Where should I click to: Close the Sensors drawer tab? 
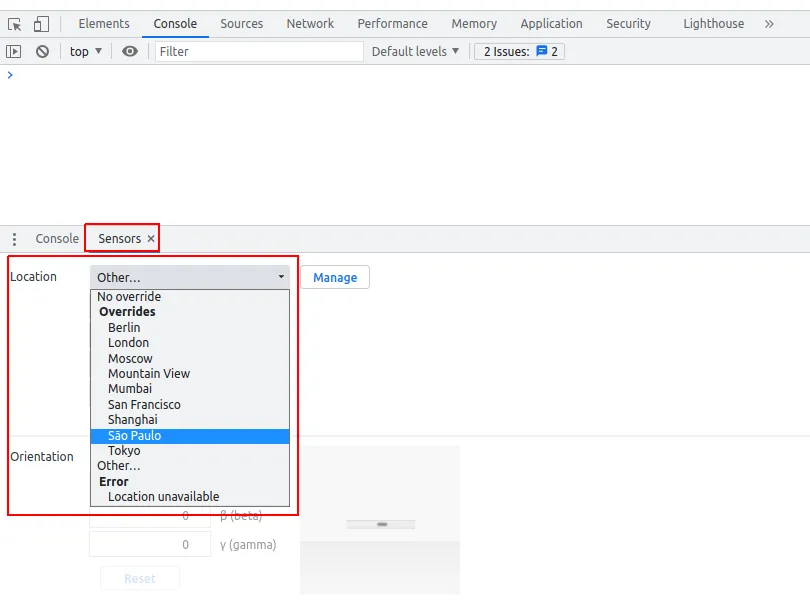[x=151, y=239]
